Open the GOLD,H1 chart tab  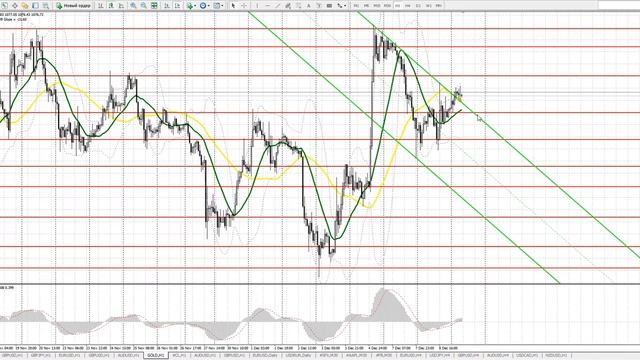156,356
